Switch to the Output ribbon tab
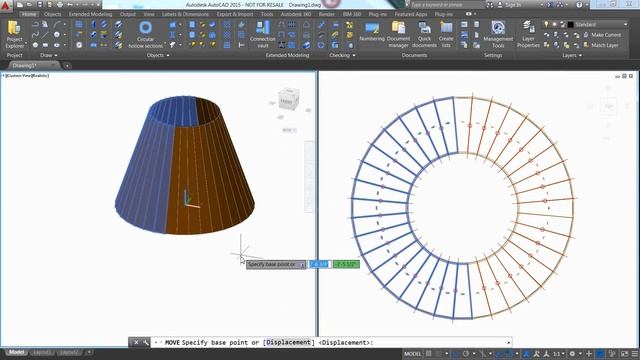 [x=127, y=14]
